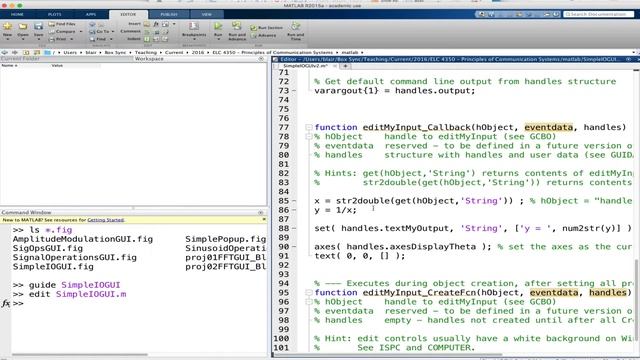Open the Workspace panel actions menu icon
This screenshot has width=640, height=360.
point(261,59)
